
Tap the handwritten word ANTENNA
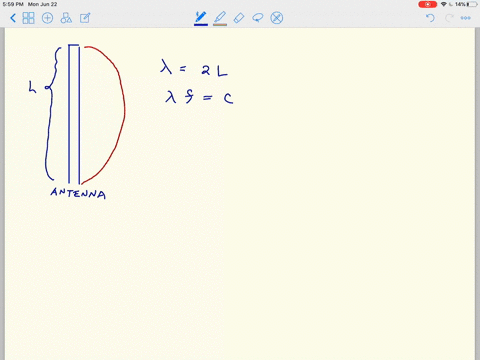click(x=78, y=193)
